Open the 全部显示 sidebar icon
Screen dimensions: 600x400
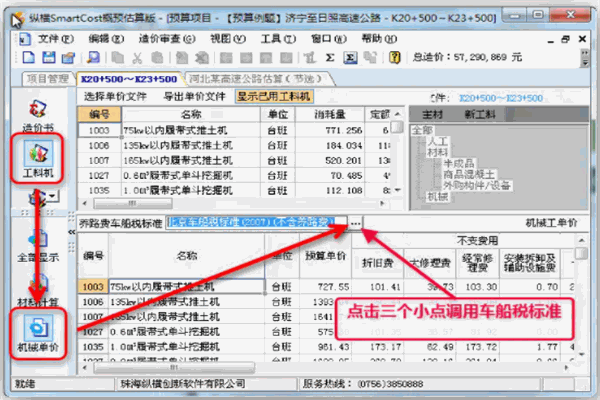38,246
